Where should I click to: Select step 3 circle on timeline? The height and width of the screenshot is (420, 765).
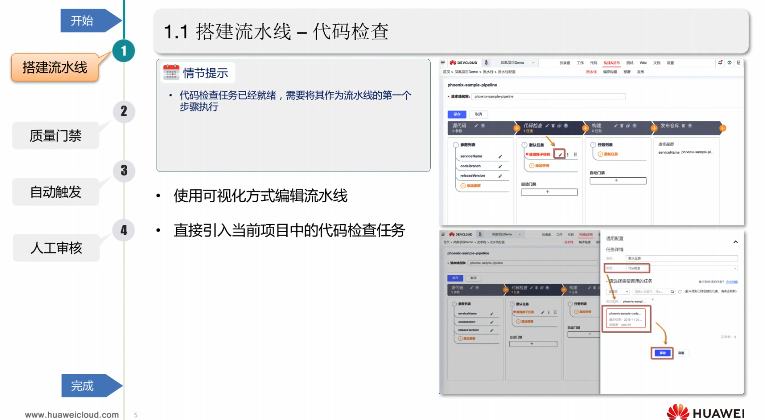(124, 171)
